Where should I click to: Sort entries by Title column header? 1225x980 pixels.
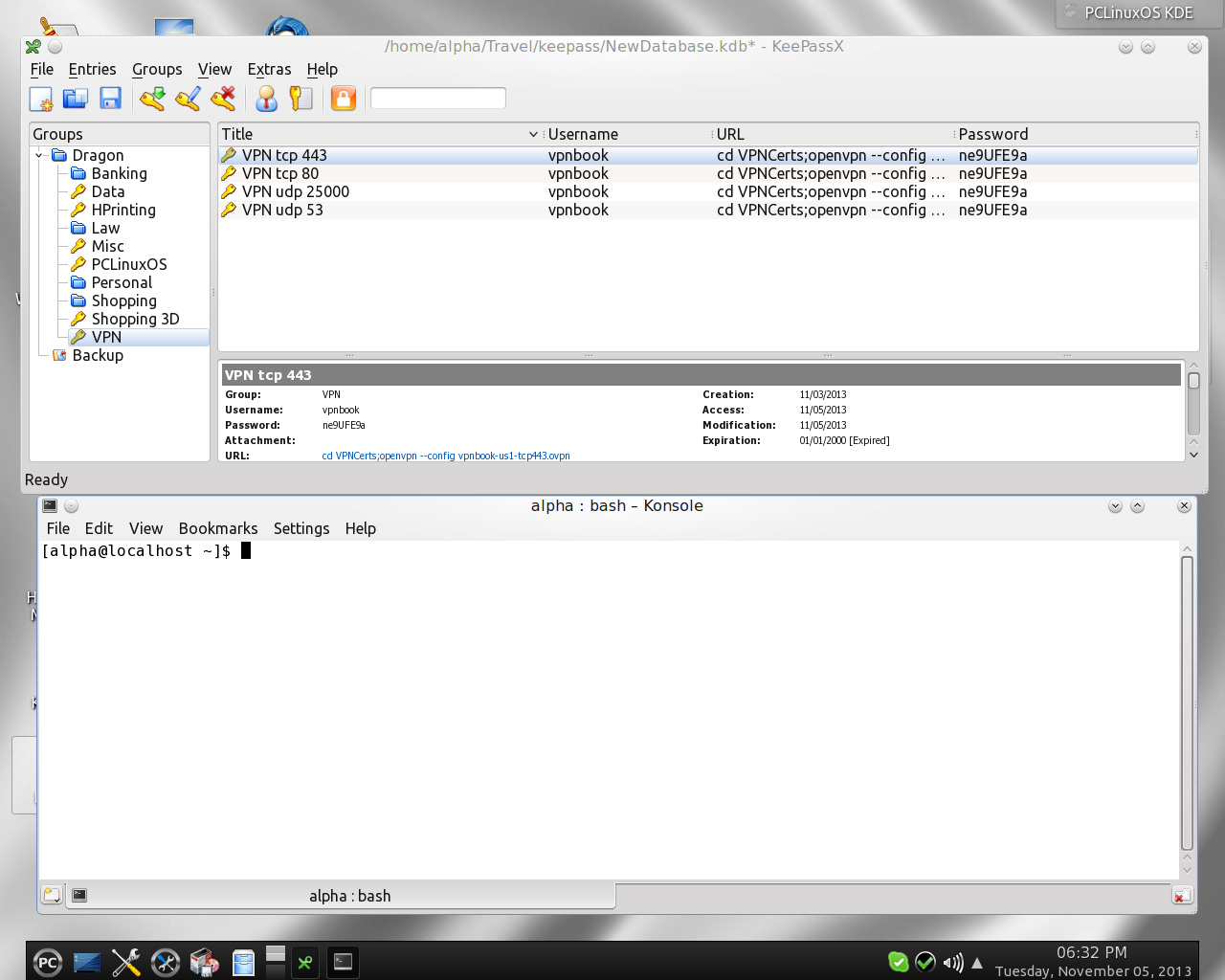[x=380, y=134]
